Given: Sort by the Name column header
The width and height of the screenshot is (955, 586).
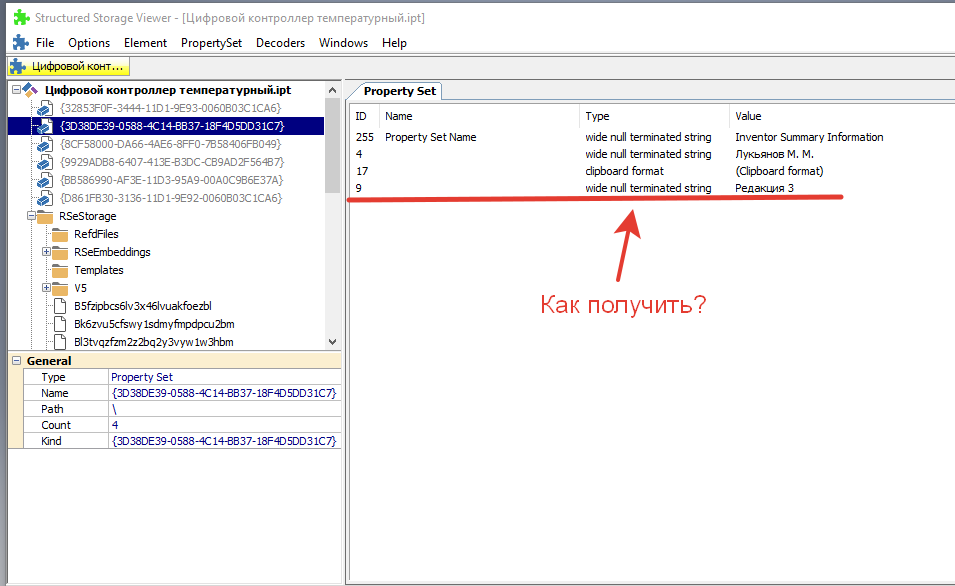Looking at the screenshot, I should point(479,116).
